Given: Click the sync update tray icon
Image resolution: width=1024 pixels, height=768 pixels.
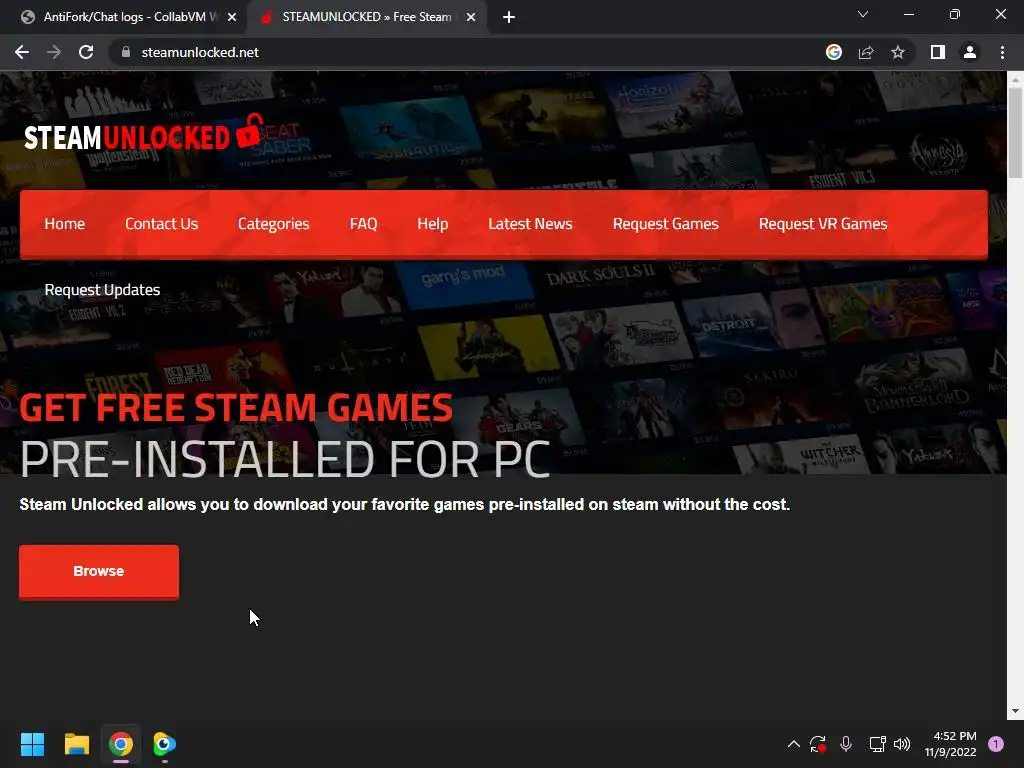Looking at the screenshot, I should [818, 744].
